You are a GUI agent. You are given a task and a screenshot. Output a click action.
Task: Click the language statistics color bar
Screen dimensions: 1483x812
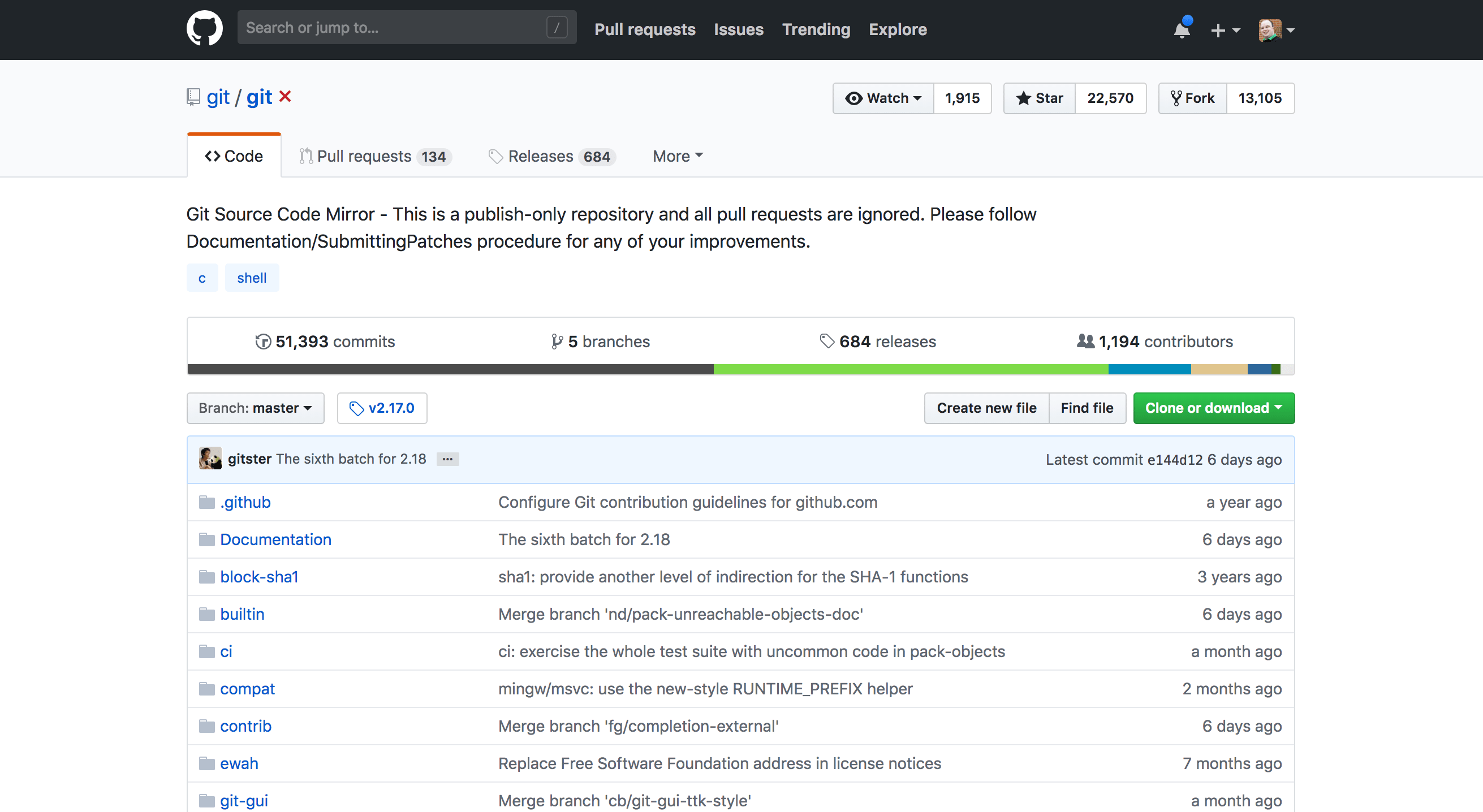[740, 369]
